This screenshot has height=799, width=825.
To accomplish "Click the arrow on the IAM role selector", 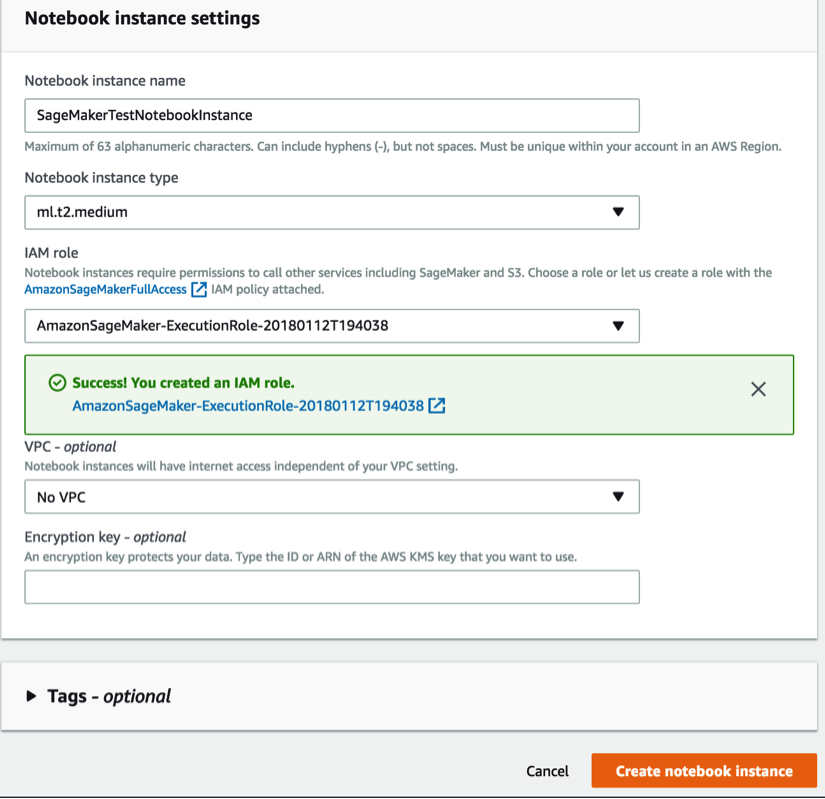I will coord(618,326).
